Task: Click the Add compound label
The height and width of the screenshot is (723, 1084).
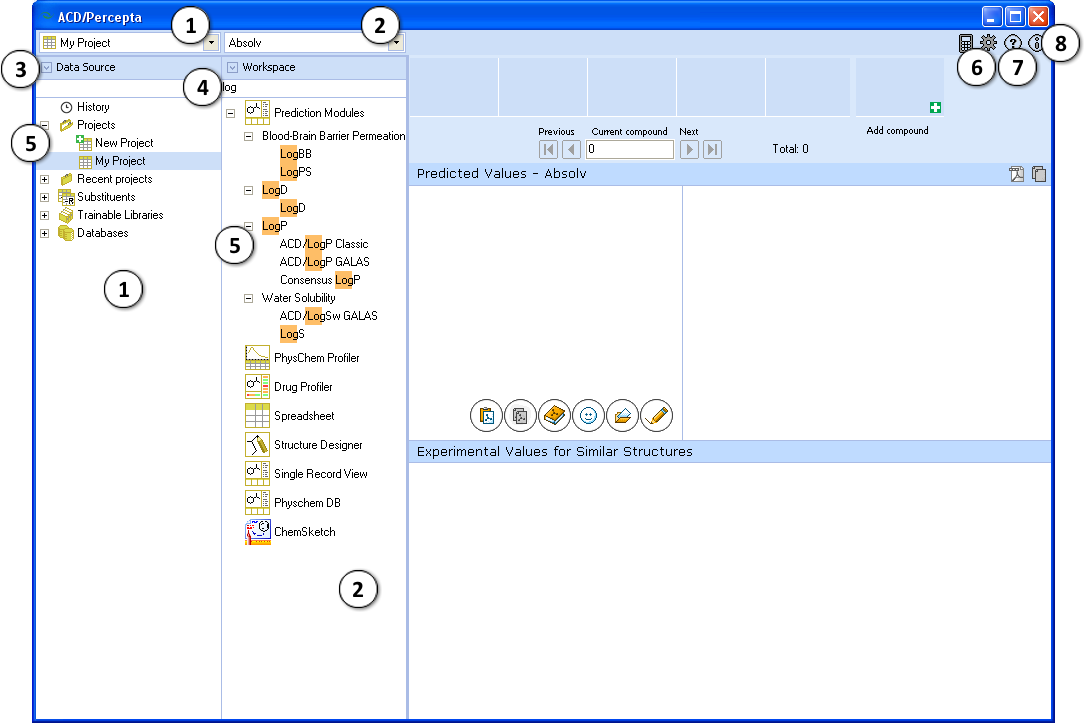Action: click(x=897, y=131)
